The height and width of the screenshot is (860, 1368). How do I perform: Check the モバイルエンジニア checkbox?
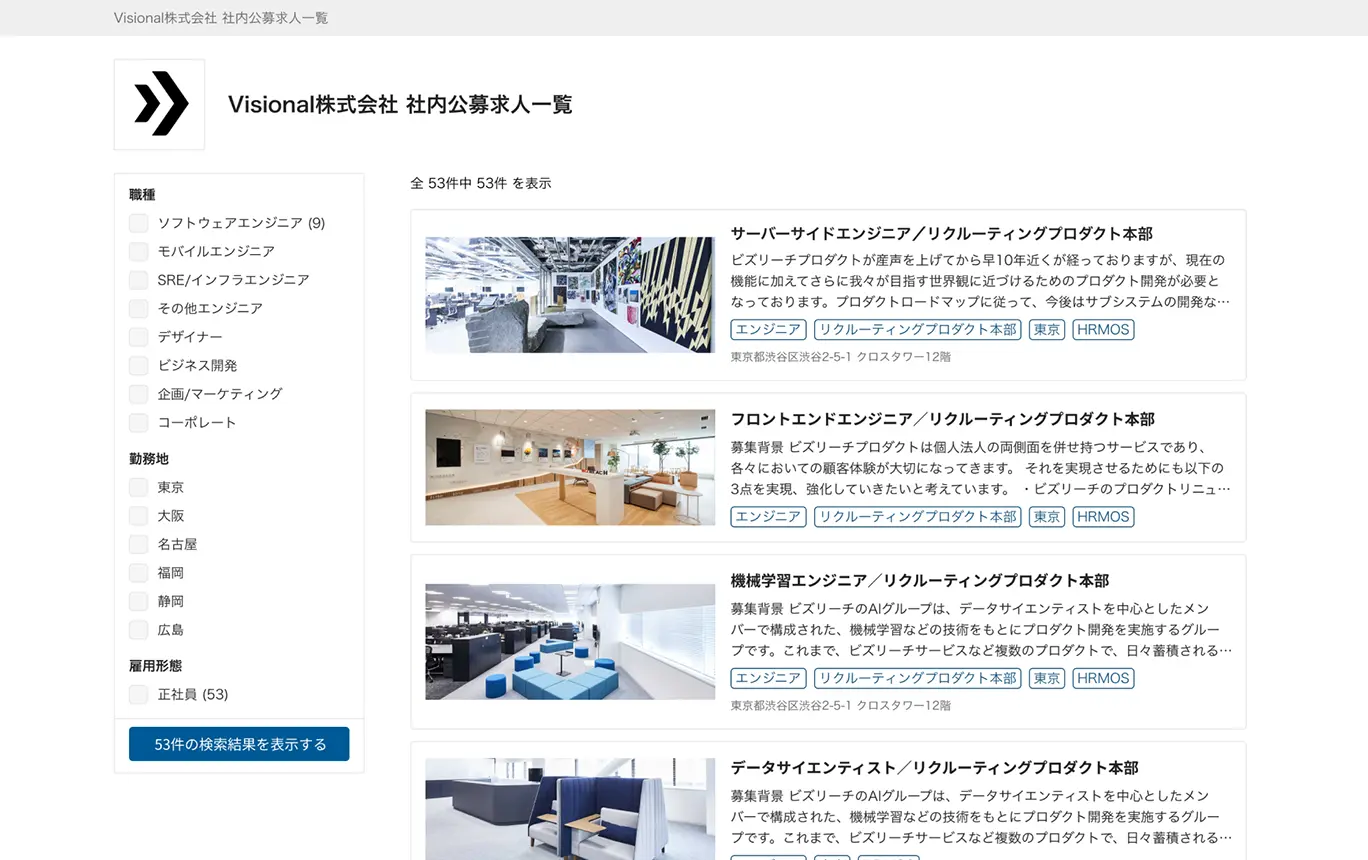pyautogui.click(x=138, y=251)
